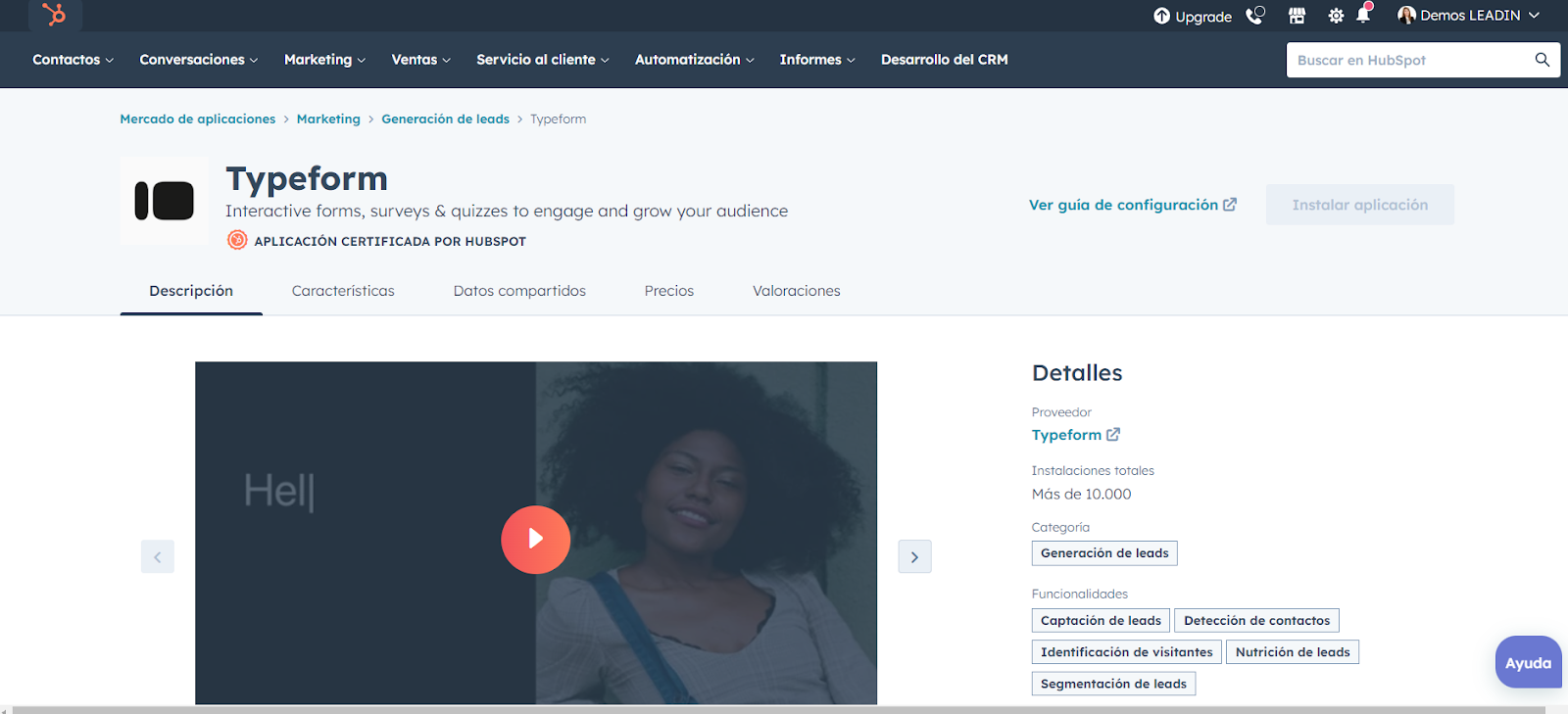Click the Captación de leads tag

click(1101, 621)
